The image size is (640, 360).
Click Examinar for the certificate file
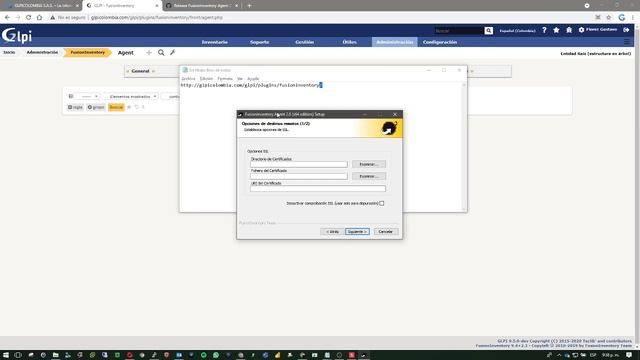(369, 176)
